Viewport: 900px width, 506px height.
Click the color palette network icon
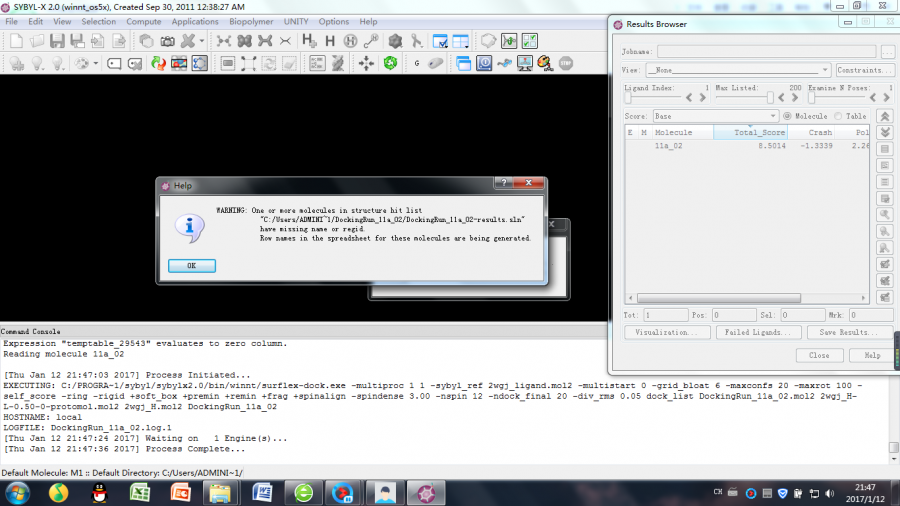(x=545, y=63)
